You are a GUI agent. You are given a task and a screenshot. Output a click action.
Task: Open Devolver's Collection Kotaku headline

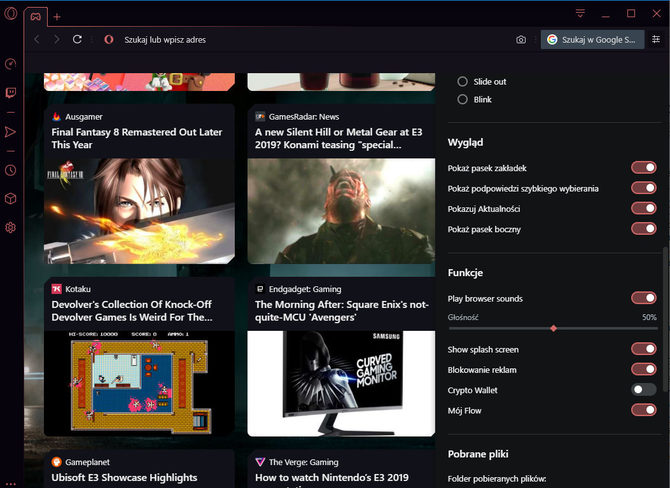coord(132,311)
